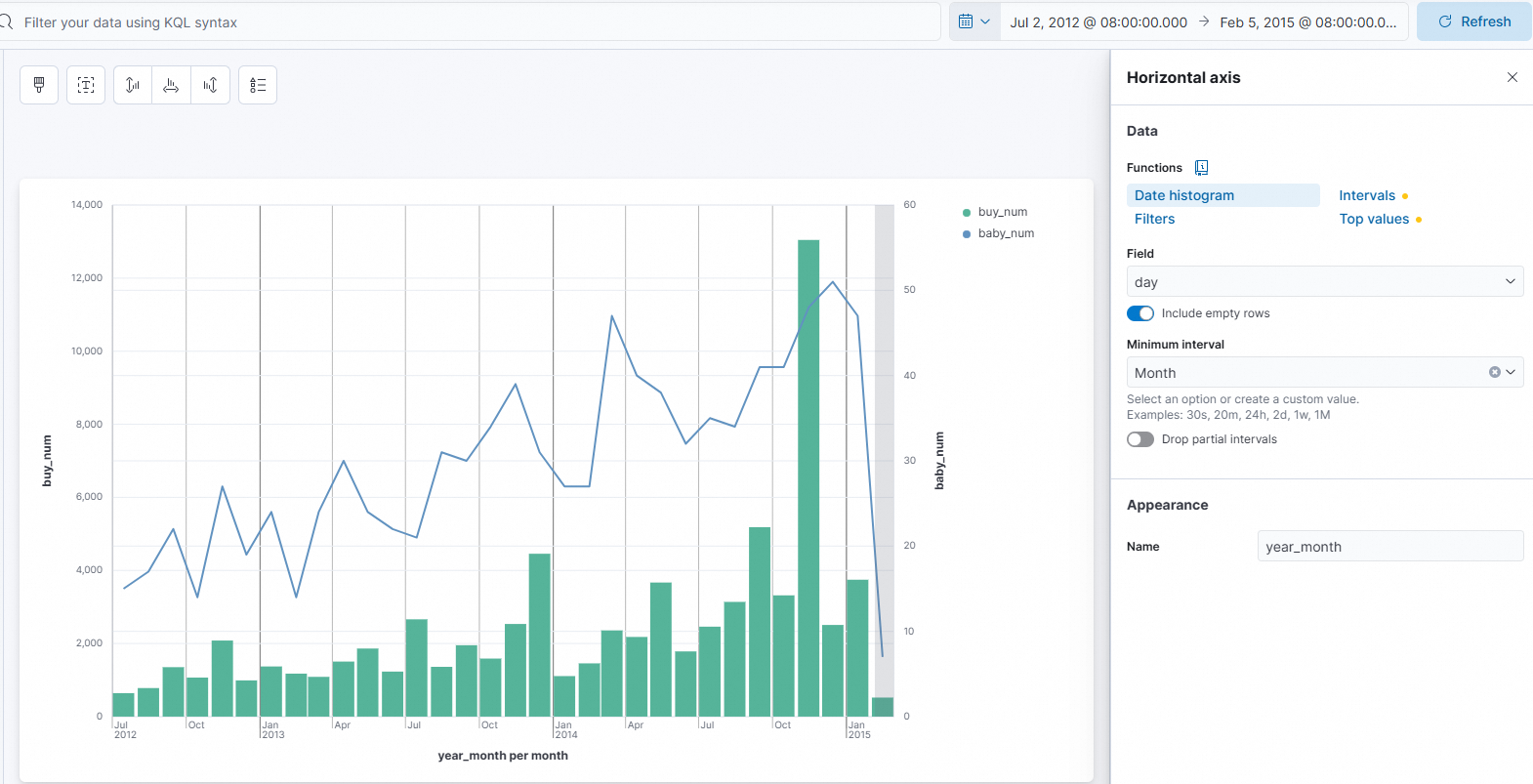Choose the Intervals function

click(x=1367, y=195)
